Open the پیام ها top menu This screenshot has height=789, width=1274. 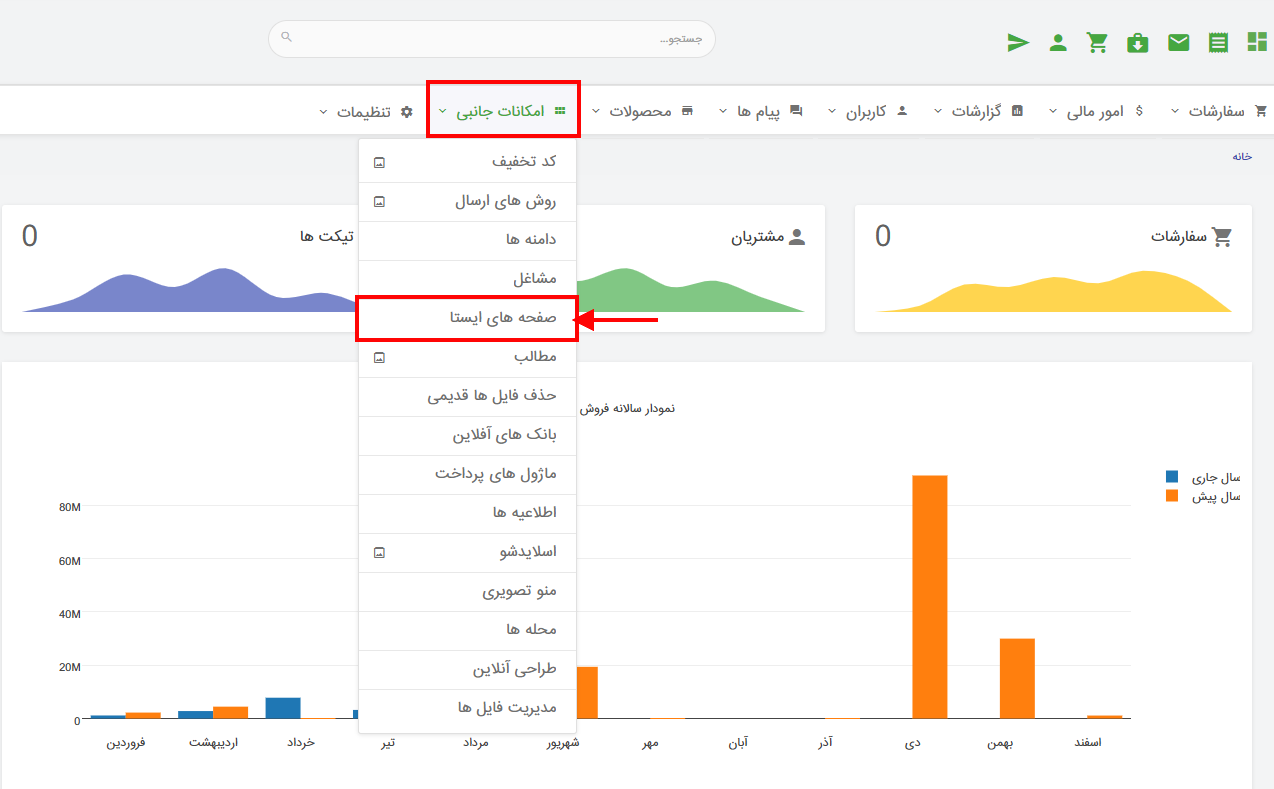(x=760, y=111)
